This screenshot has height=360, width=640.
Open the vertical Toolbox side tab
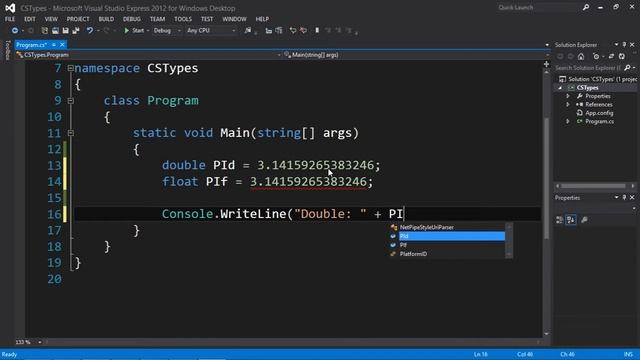7,51
